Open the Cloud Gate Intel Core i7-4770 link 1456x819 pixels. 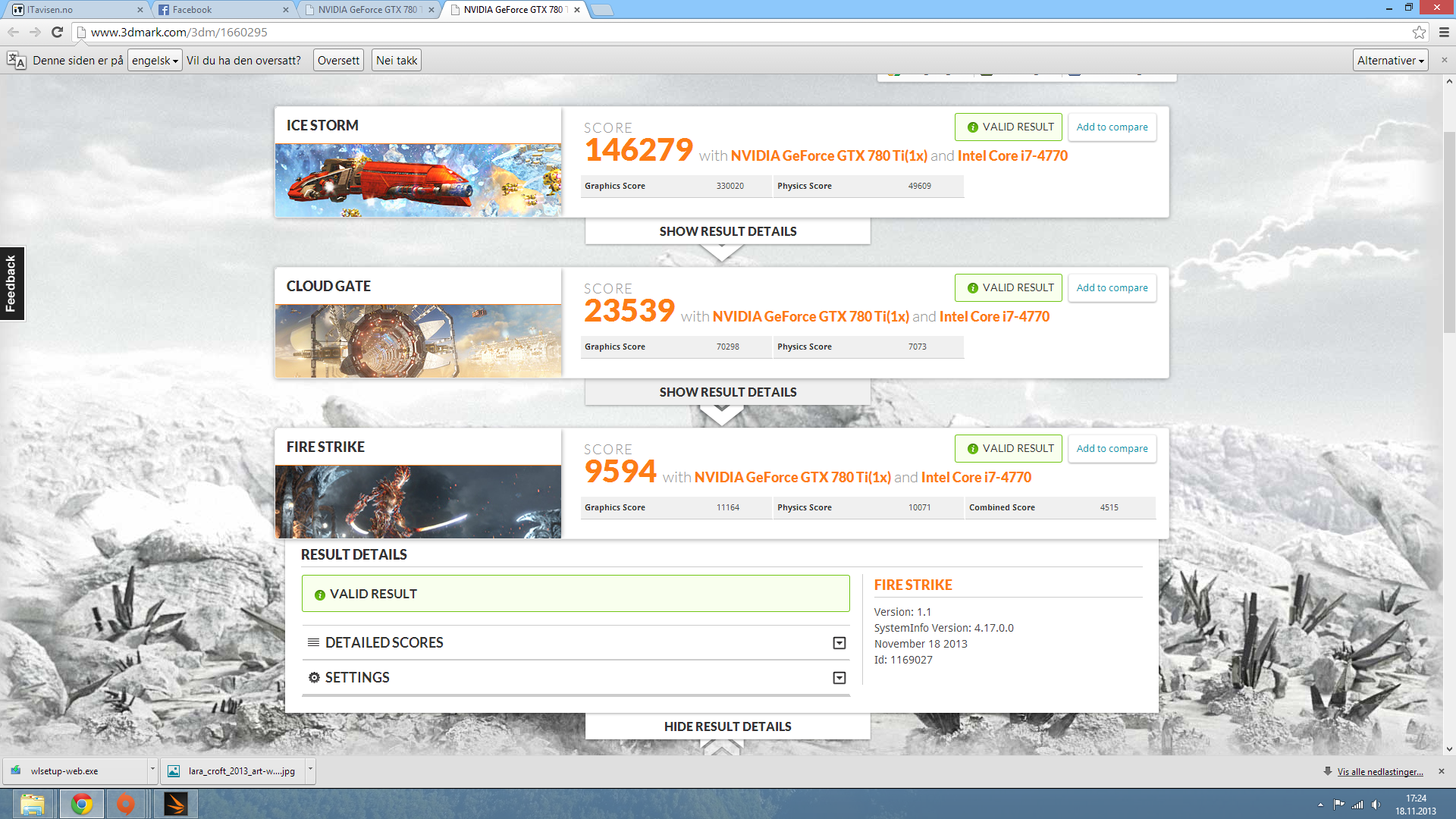pos(994,317)
